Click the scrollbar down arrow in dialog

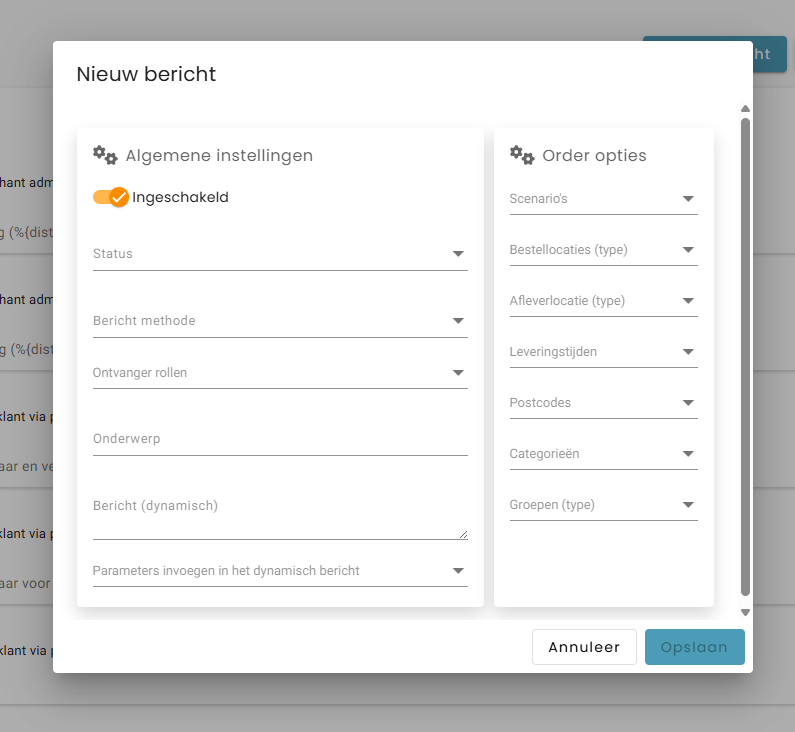click(745, 612)
